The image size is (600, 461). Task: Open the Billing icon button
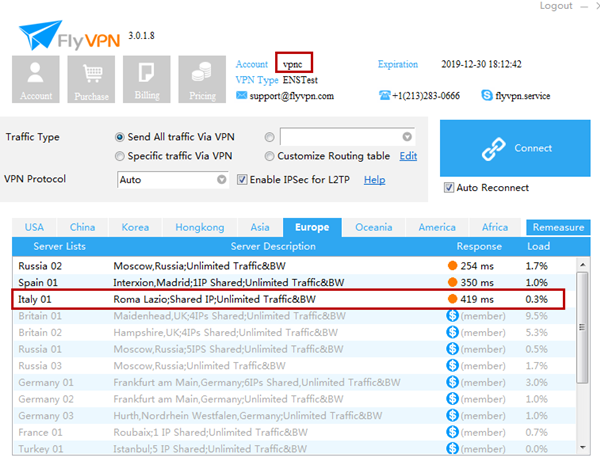click(x=147, y=79)
